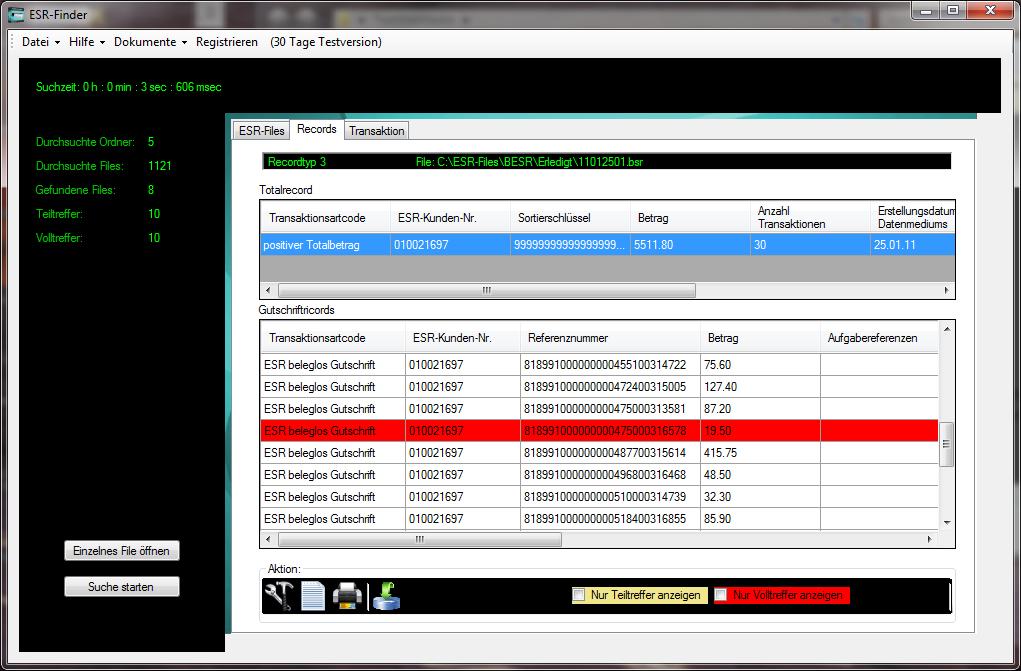Click the document page icon under Aktion
The width and height of the screenshot is (1021, 671).
[313, 595]
